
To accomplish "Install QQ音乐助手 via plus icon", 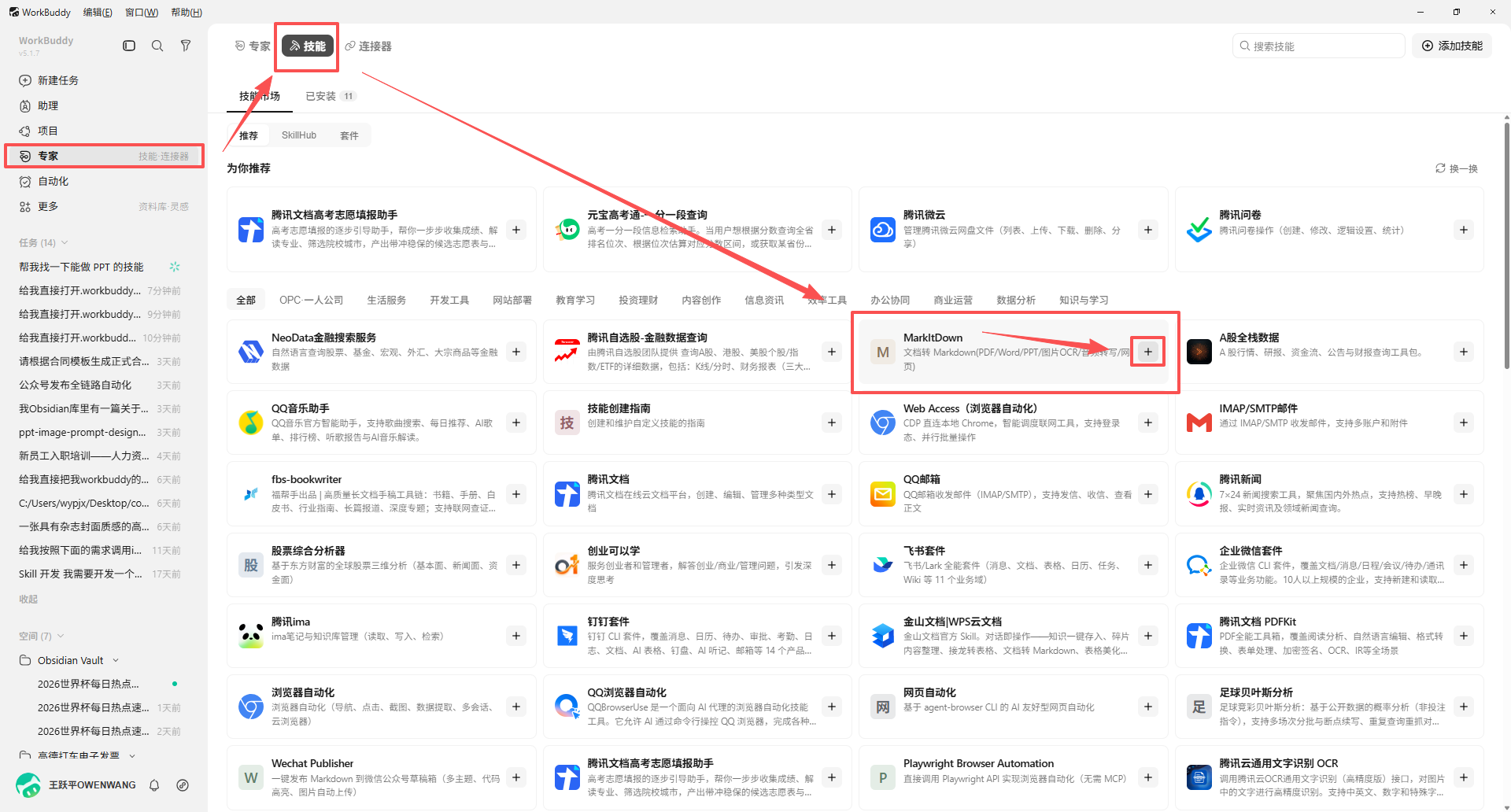I will pyautogui.click(x=516, y=423).
